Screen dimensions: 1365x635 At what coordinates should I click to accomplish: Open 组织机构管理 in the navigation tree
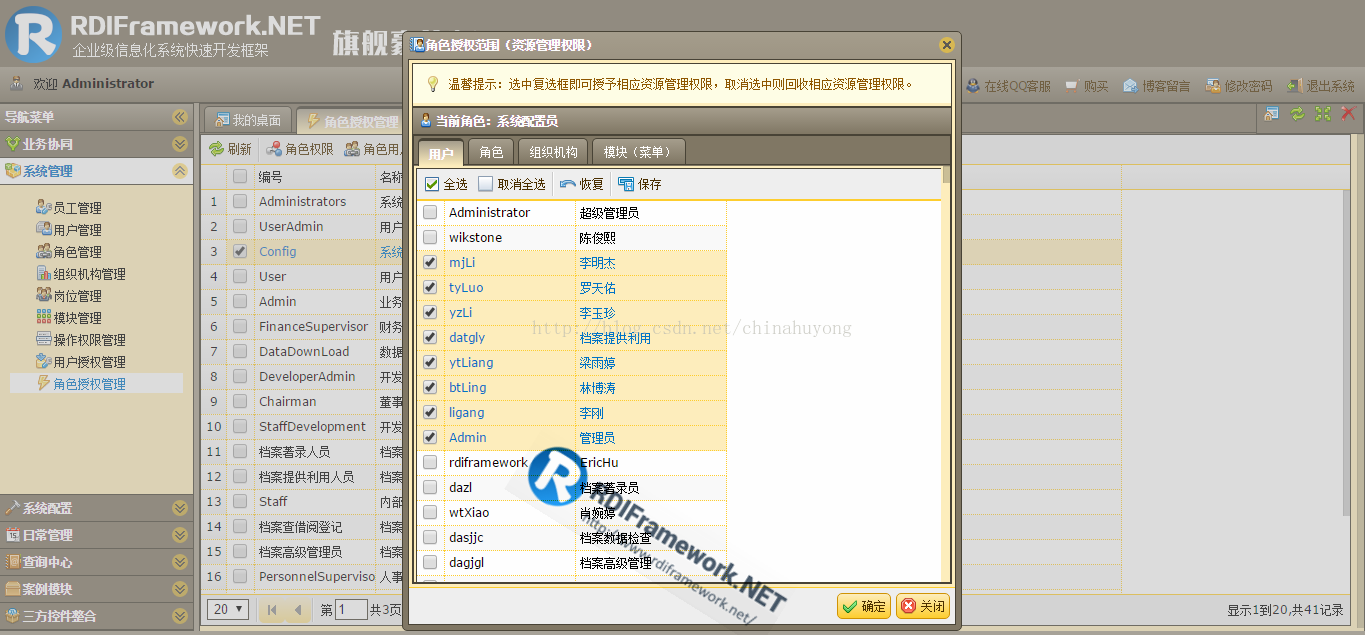(89, 274)
